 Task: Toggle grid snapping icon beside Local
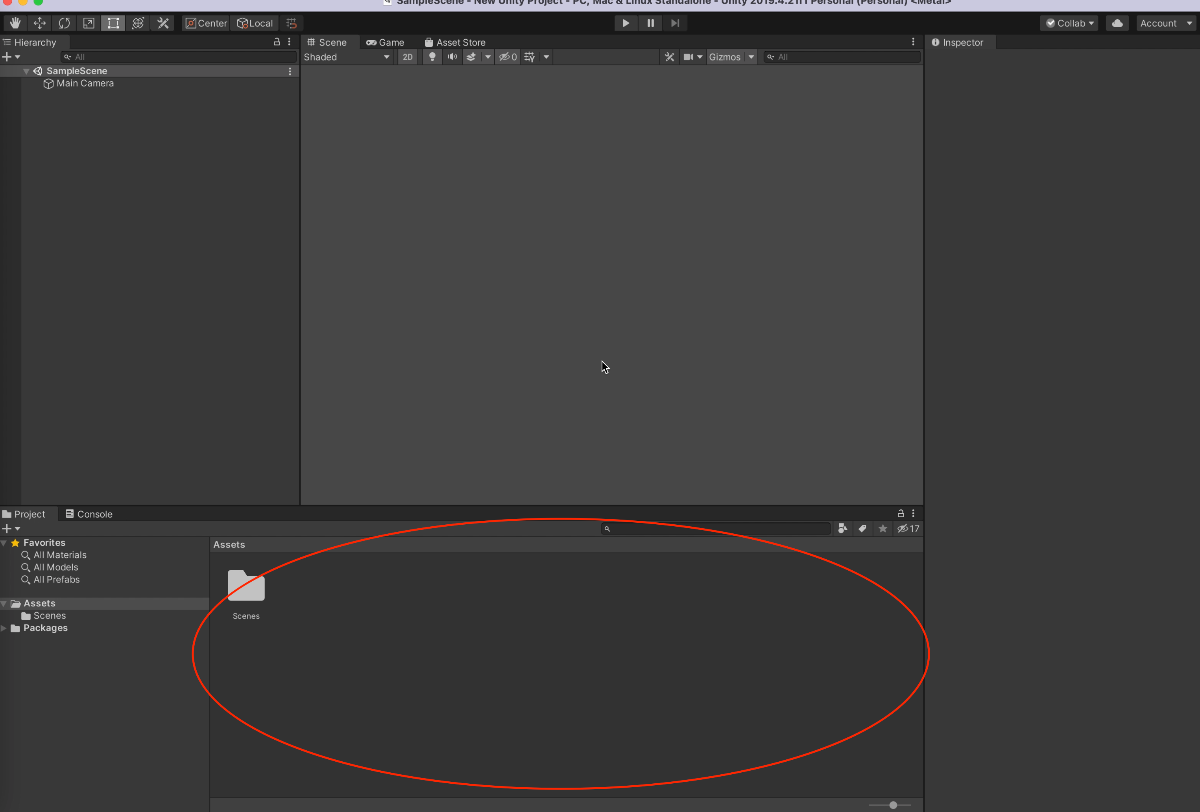coord(291,23)
